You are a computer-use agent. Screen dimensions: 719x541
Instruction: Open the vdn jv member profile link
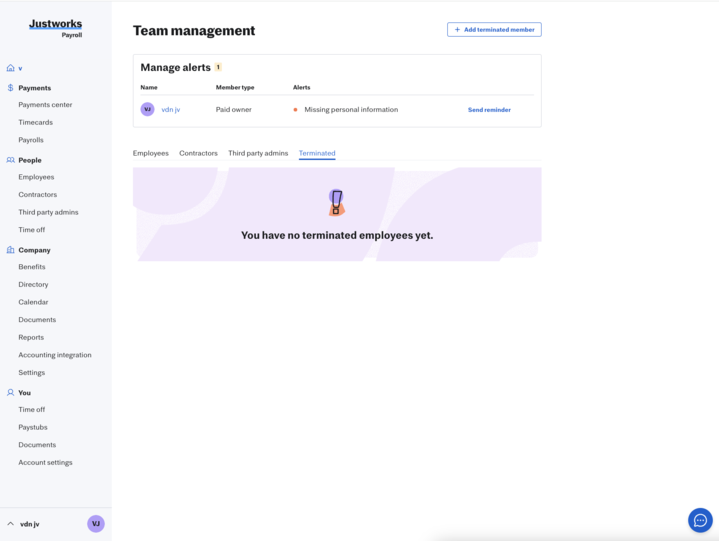(x=171, y=110)
